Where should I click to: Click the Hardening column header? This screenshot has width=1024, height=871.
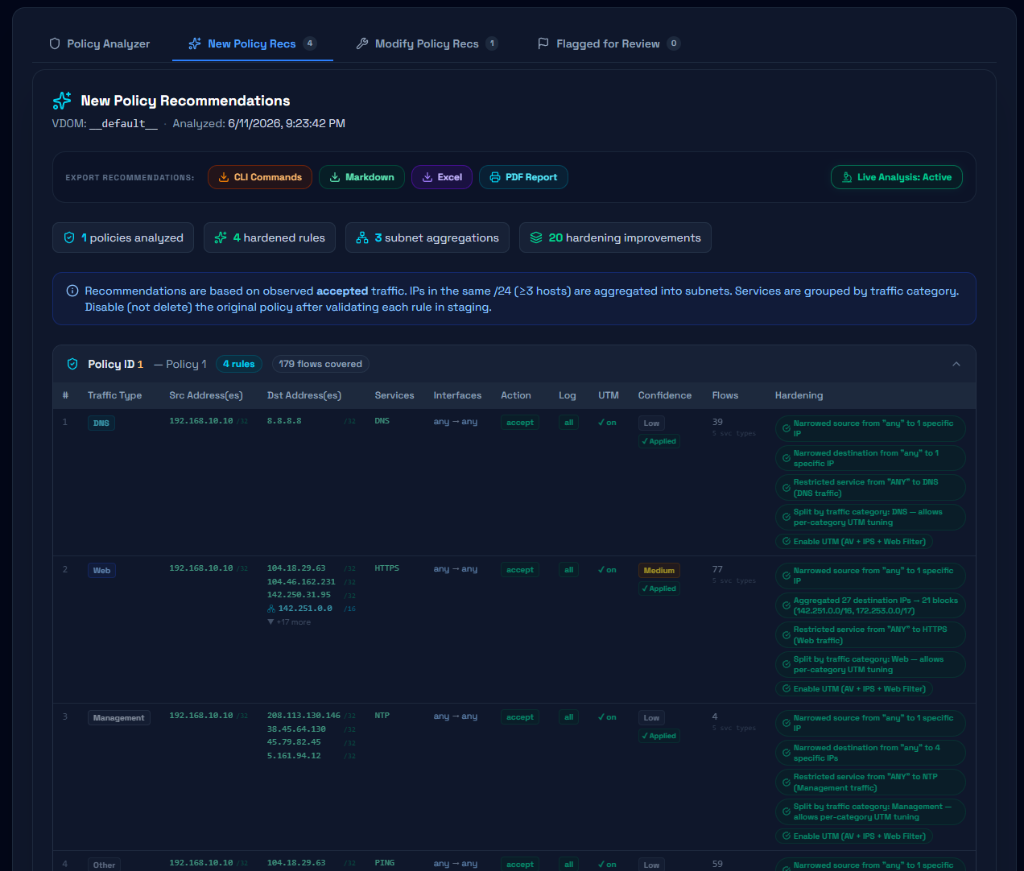[x=799, y=396]
